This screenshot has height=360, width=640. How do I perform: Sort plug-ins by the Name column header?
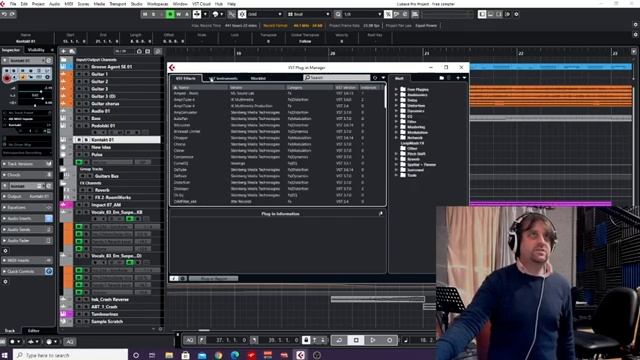coord(200,87)
